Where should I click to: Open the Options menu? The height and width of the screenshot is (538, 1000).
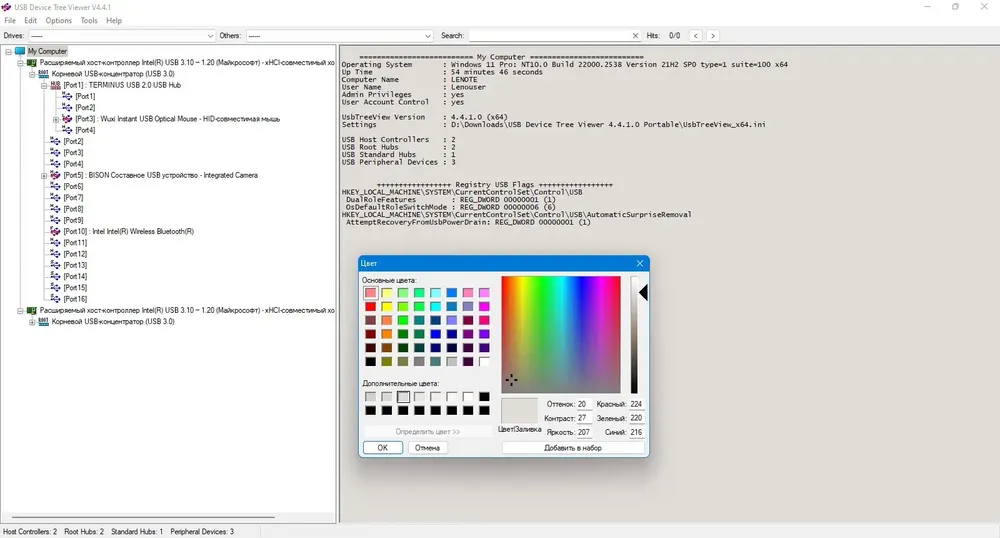pos(59,20)
